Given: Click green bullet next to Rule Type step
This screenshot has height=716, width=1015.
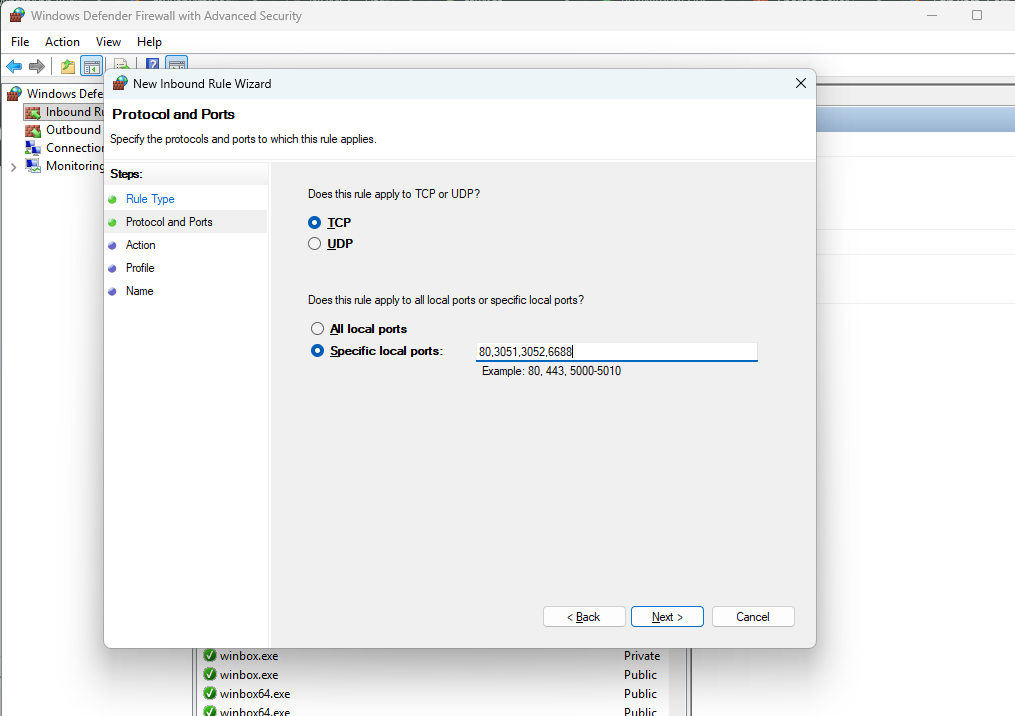Looking at the screenshot, I should point(113,199).
